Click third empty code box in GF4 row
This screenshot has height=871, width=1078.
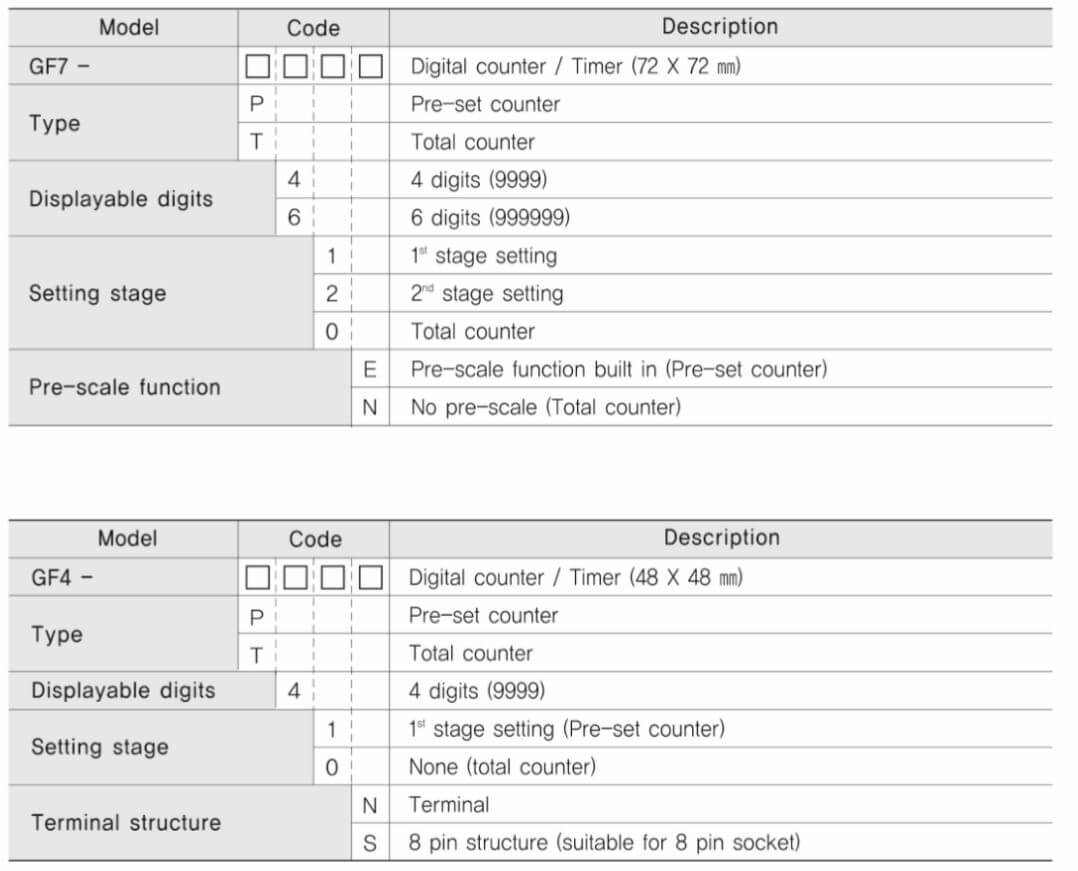(x=333, y=577)
